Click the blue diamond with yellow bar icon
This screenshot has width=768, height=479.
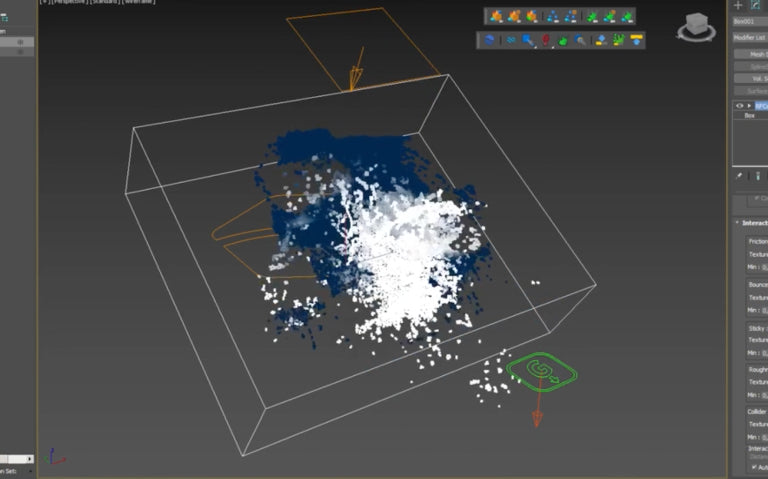[x=601, y=40]
